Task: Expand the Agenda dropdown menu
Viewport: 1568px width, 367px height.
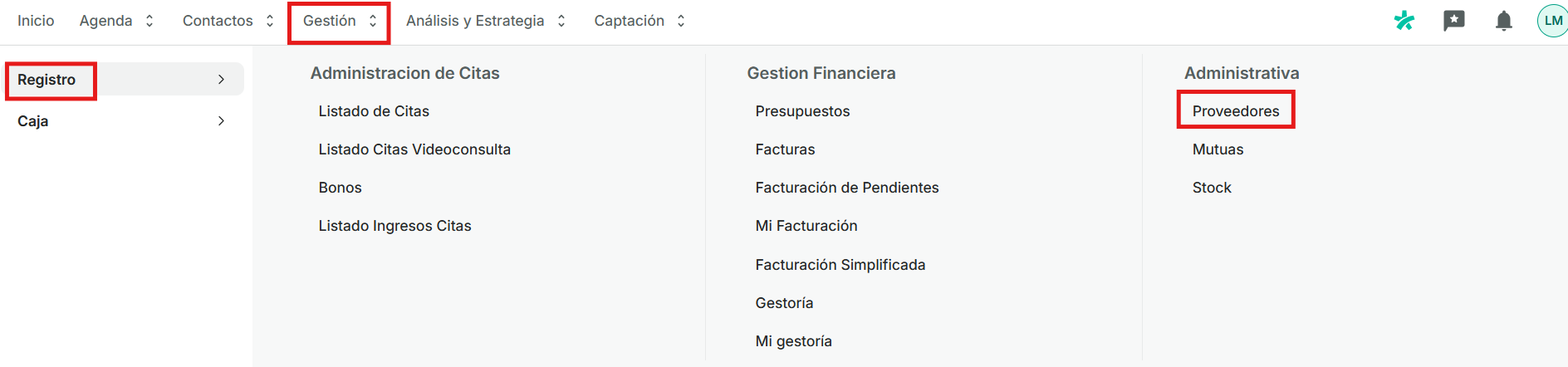Action: click(x=117, y=21)
